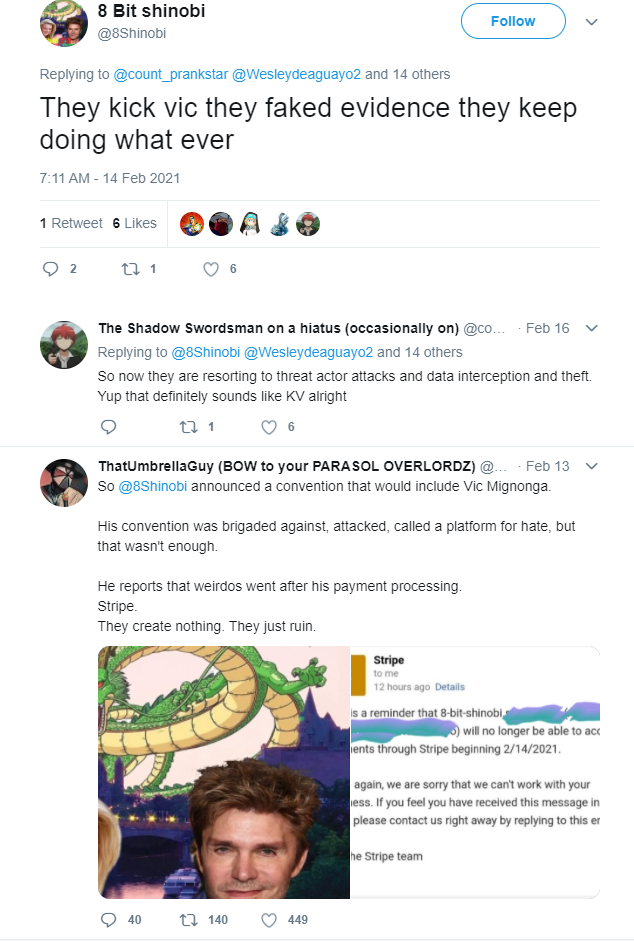
Task: Open the chevron menu next to Follow
Action: (591, 22)
